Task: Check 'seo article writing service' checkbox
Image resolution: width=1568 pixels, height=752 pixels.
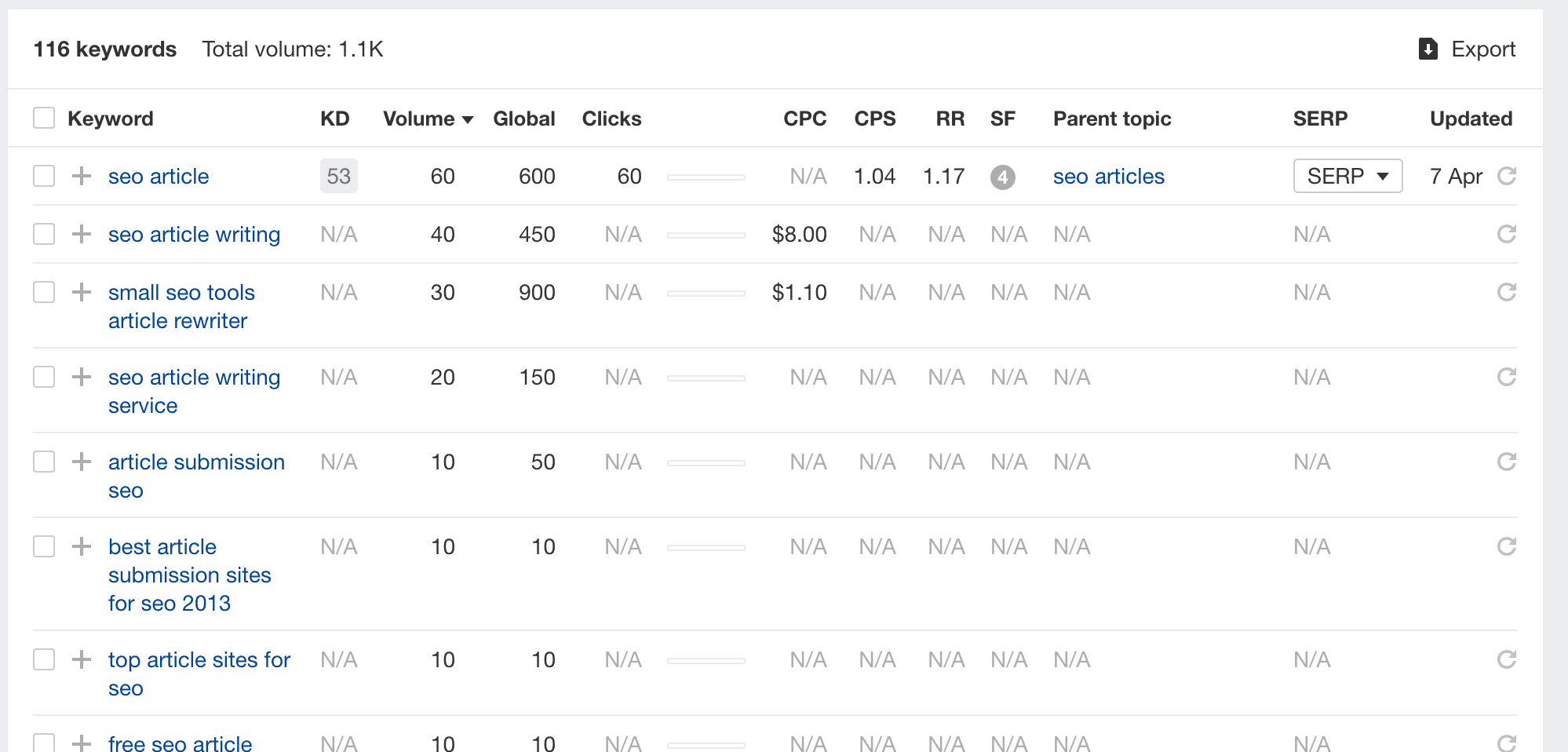Action: pyautogui.click(x=44, y=377)
